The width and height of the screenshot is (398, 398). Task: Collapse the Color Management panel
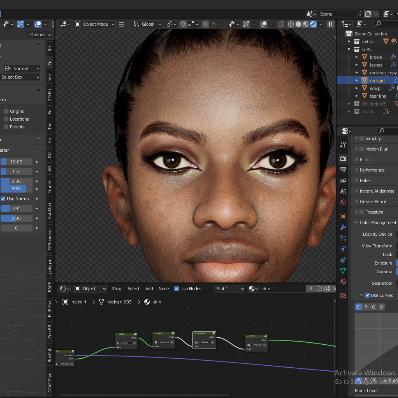[377, 222]
